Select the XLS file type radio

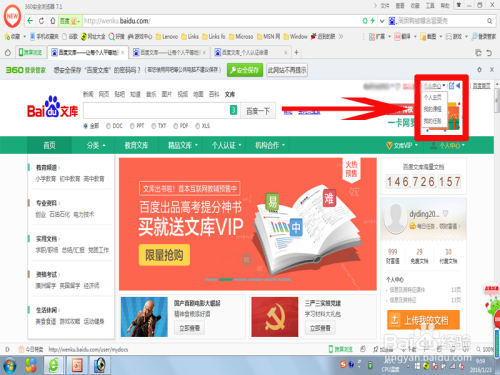(198, 126)
